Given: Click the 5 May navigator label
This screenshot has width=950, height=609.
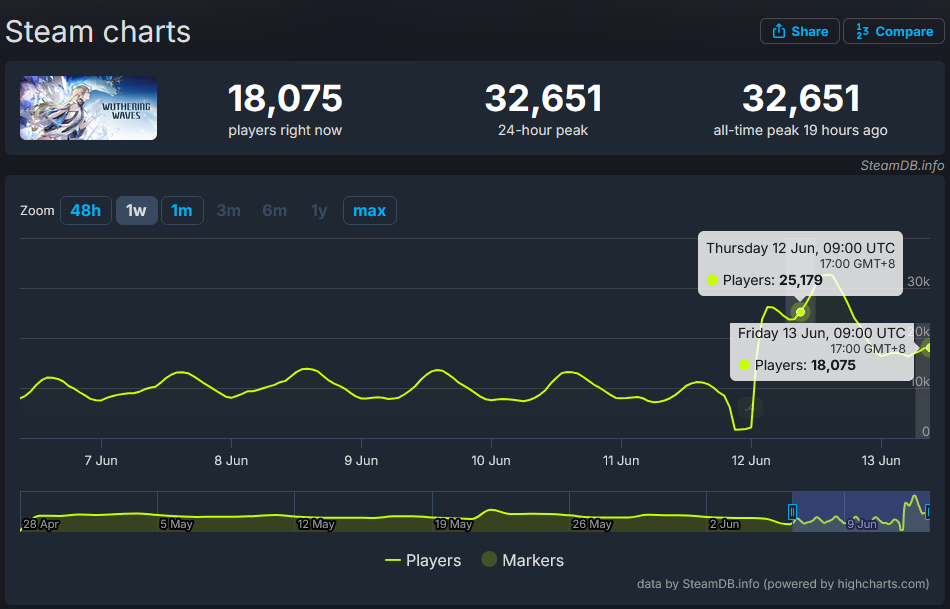Looking at the screenshot, I should coord(176,524).
